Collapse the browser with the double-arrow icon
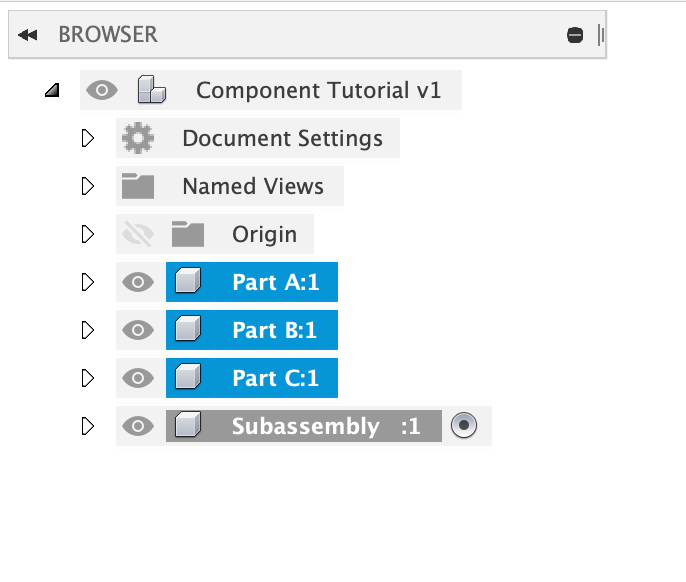This screenshot has height=582, width=686. (x=28, y=35)
